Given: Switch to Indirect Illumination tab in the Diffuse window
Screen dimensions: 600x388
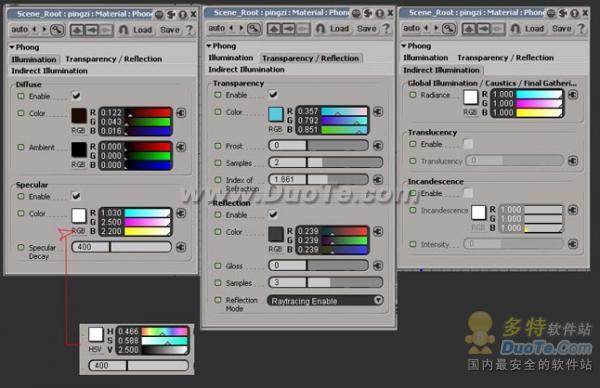Looking at the screenshot, I should pos(50,71).
